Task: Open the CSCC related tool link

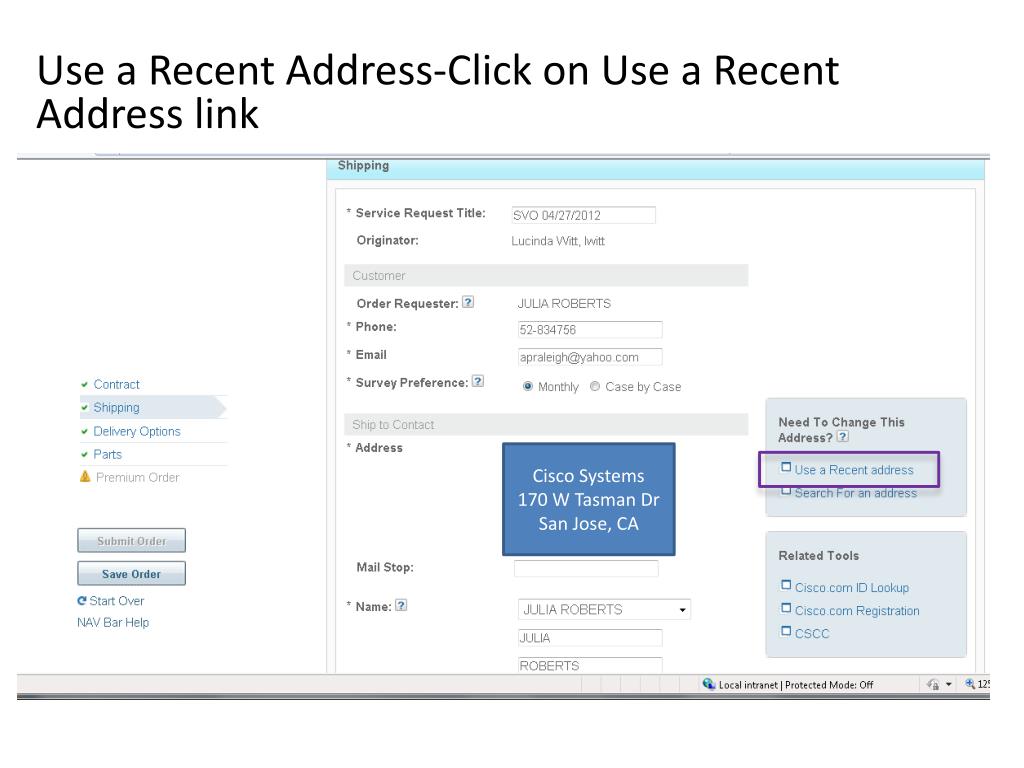Action: tap(812, 633)
